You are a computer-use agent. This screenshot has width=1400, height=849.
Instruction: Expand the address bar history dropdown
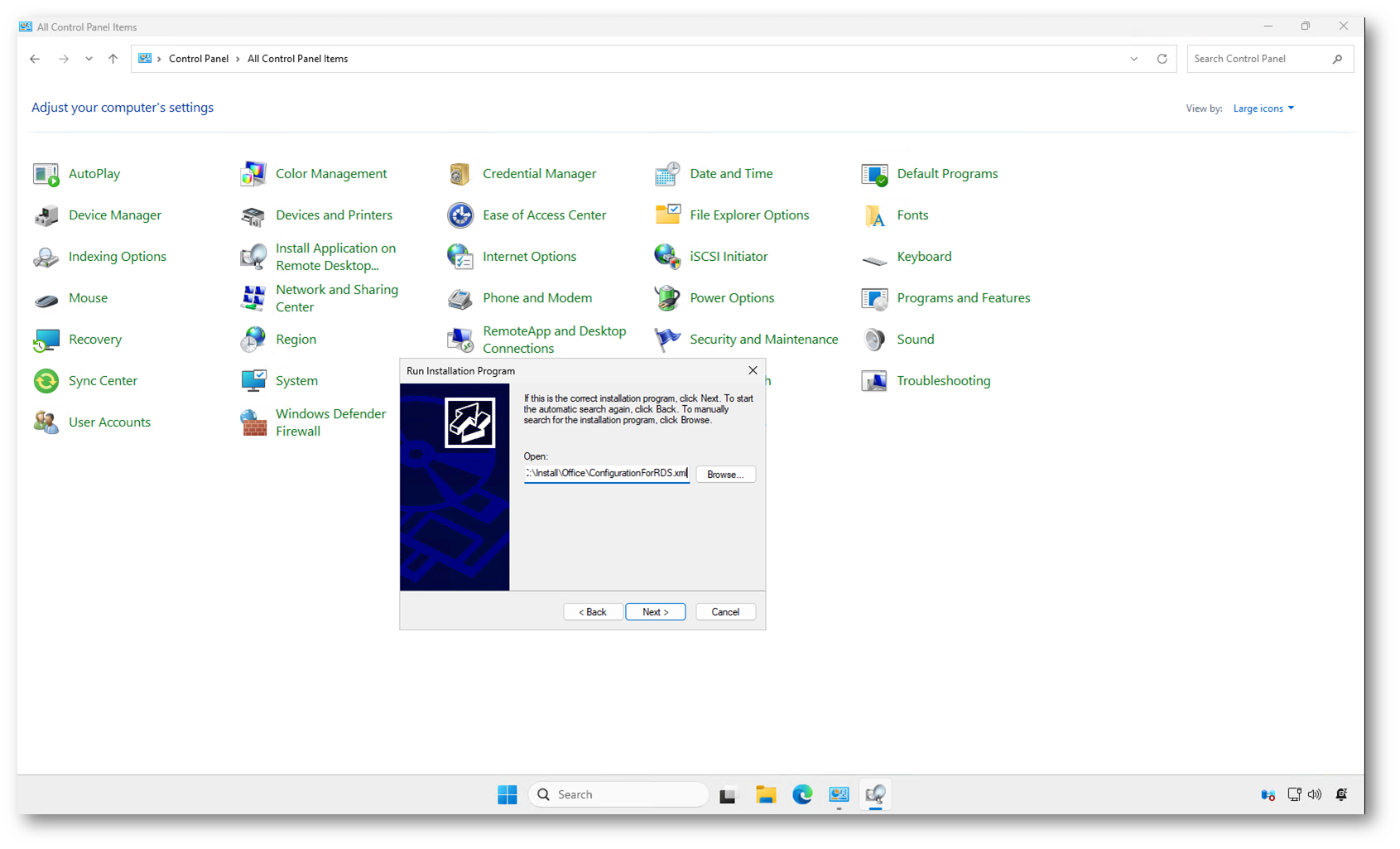tap(1134, 59)
